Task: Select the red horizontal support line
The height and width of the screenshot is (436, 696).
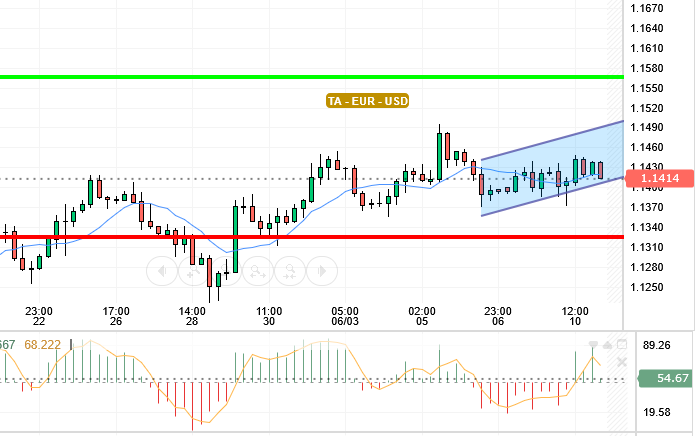Action: point(312,237)
